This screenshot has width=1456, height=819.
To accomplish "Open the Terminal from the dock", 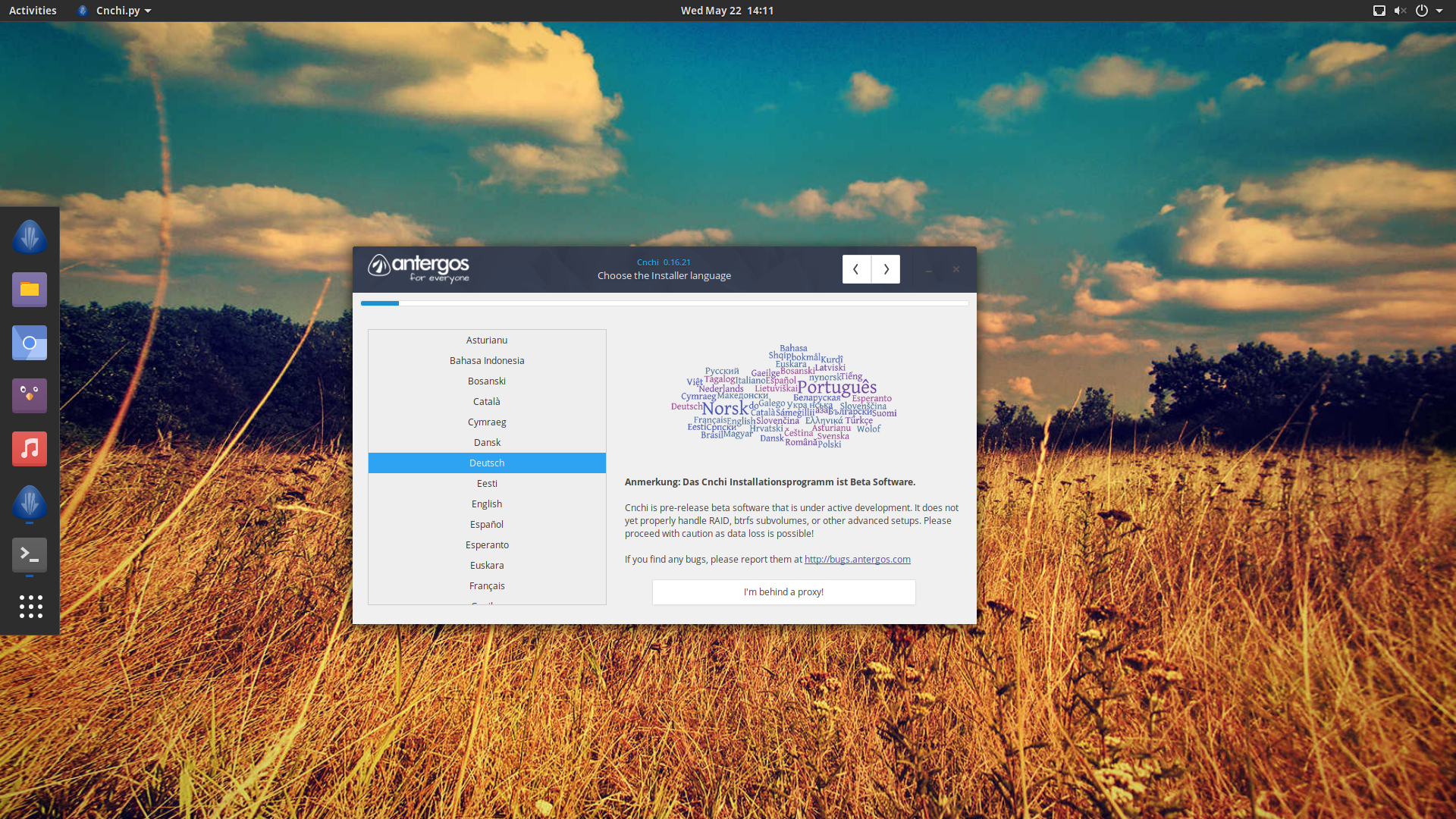I will pos(30,554).
